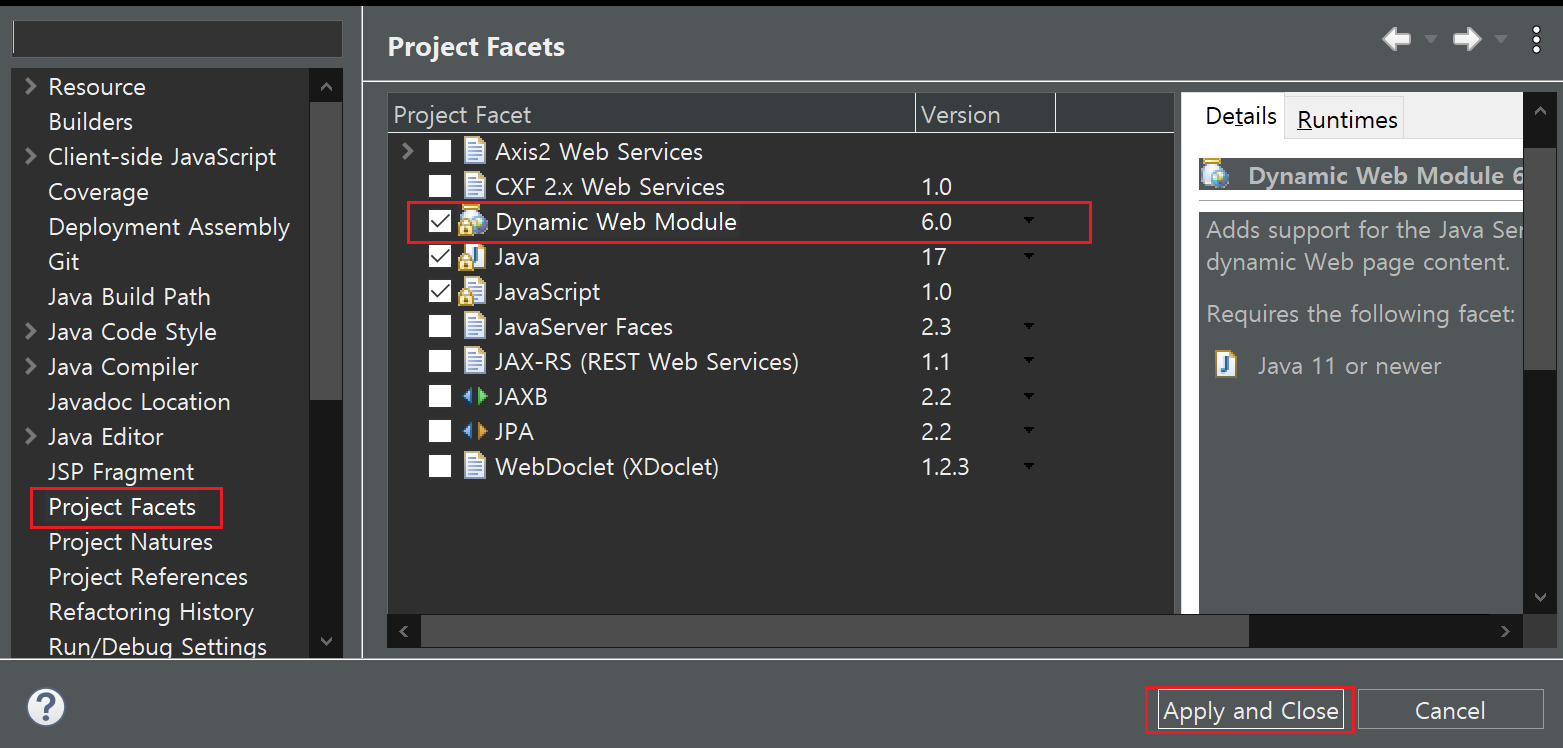Sort by the Project Facet column header

[x=651, y=114]
